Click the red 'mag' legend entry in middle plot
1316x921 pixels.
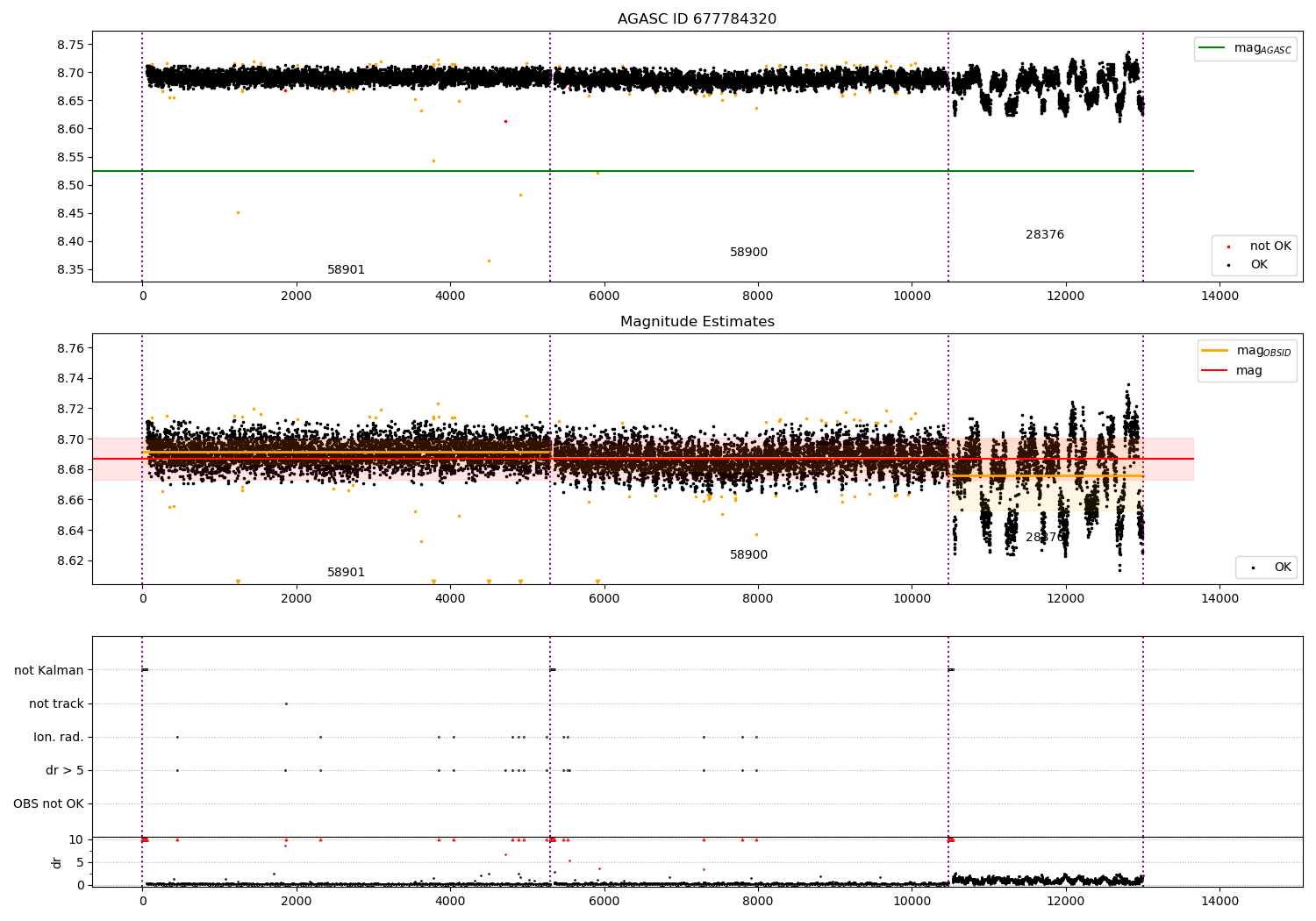point(1232,371)
